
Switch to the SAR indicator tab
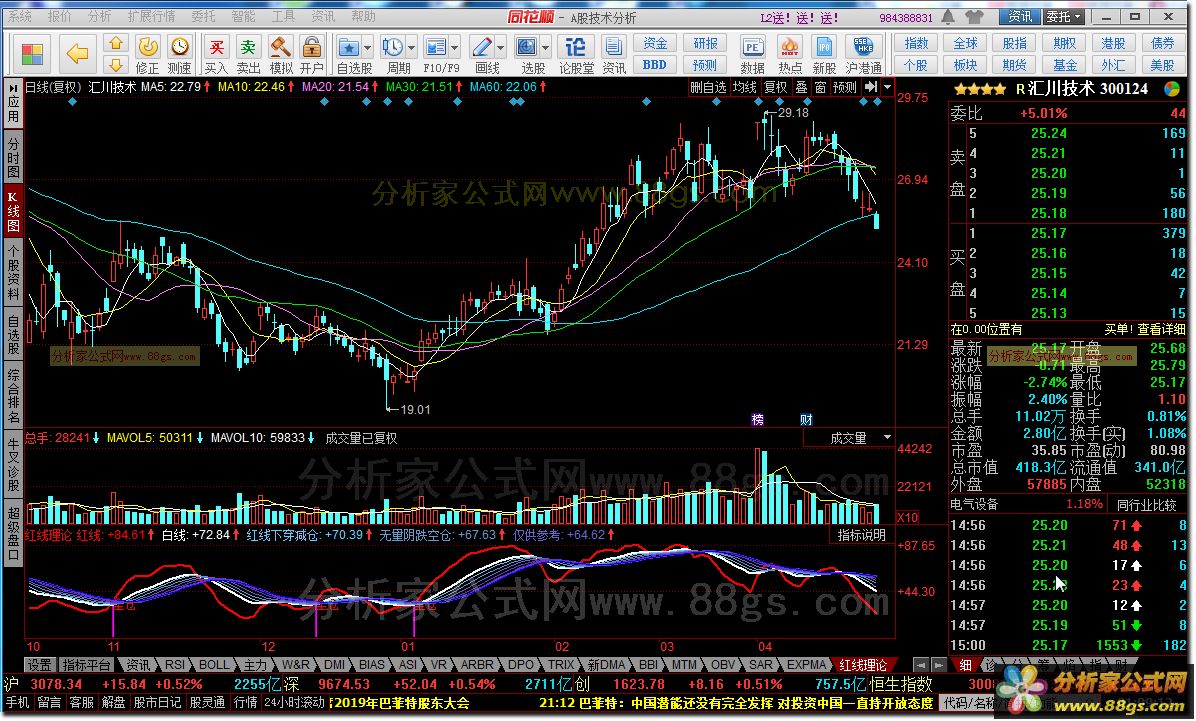(760, 665)
